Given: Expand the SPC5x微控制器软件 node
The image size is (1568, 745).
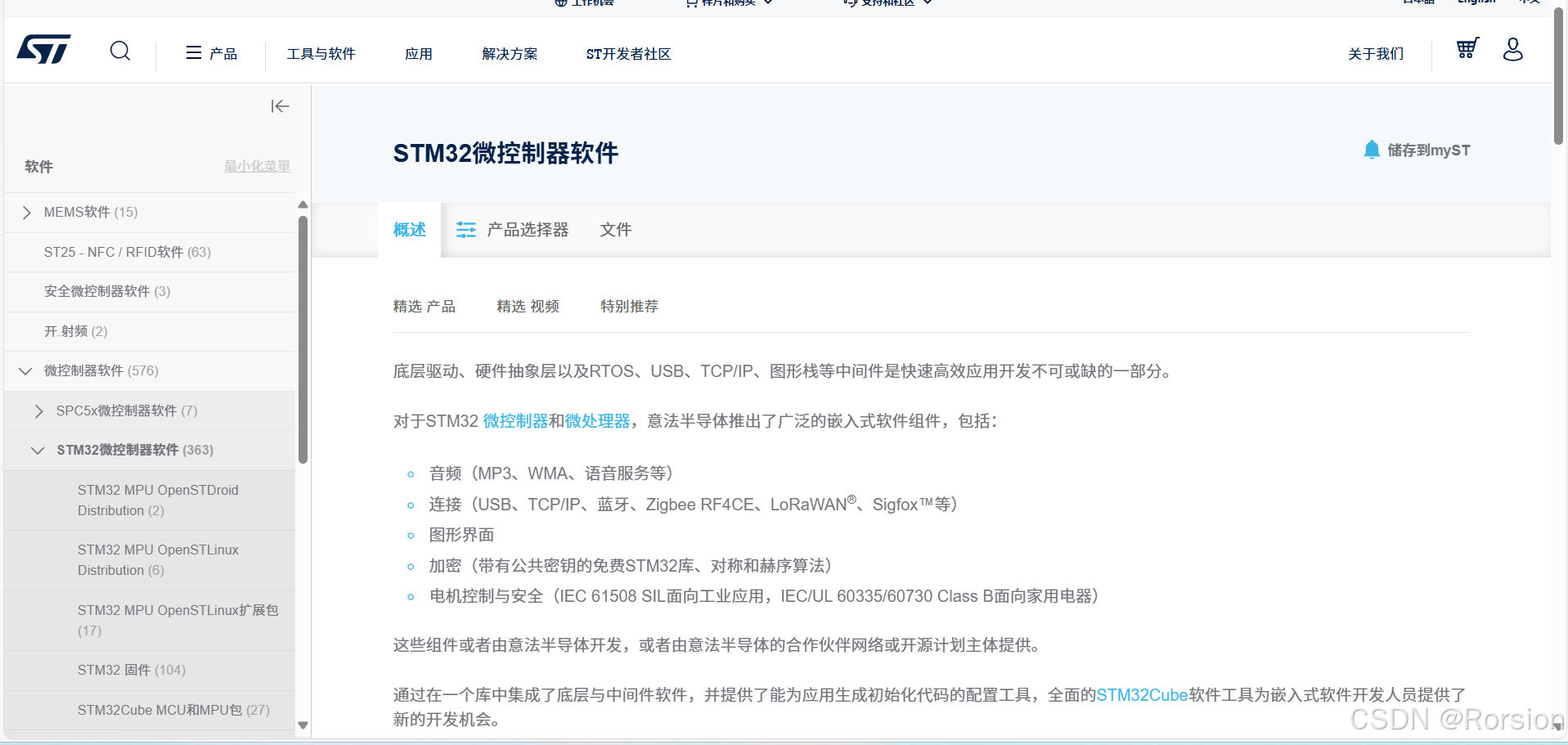Looking at the screenshot, I should tap(38, 411).
